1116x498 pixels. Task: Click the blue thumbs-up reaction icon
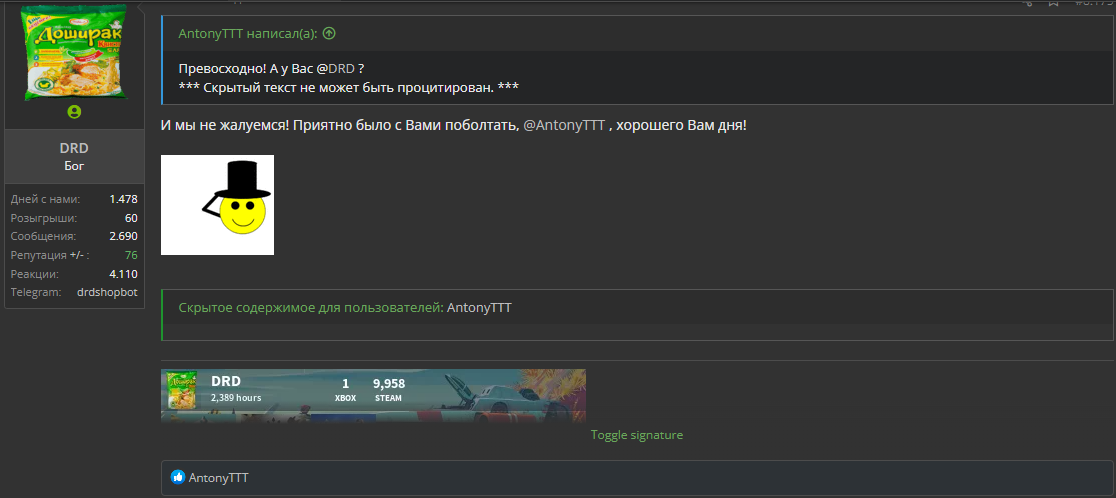pos(177,477)
